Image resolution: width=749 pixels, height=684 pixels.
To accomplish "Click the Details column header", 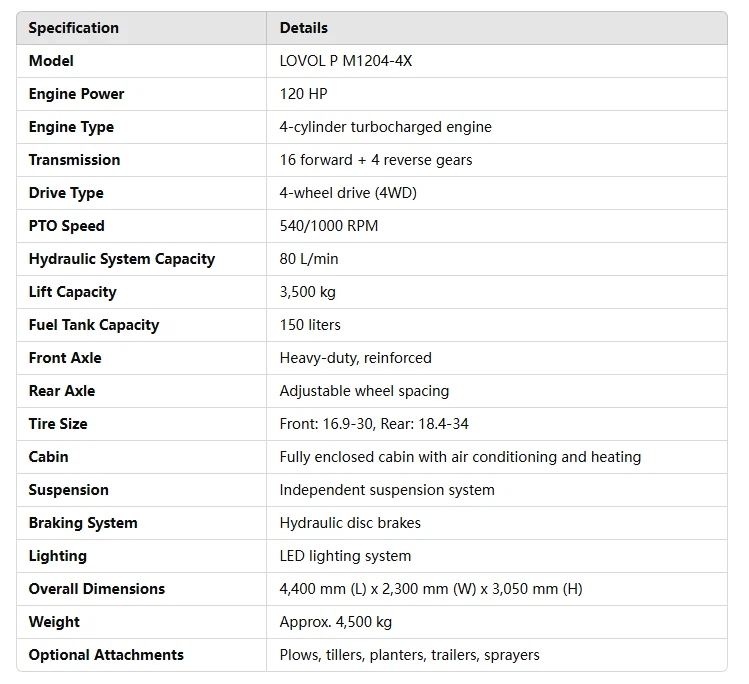I will 303,28.
